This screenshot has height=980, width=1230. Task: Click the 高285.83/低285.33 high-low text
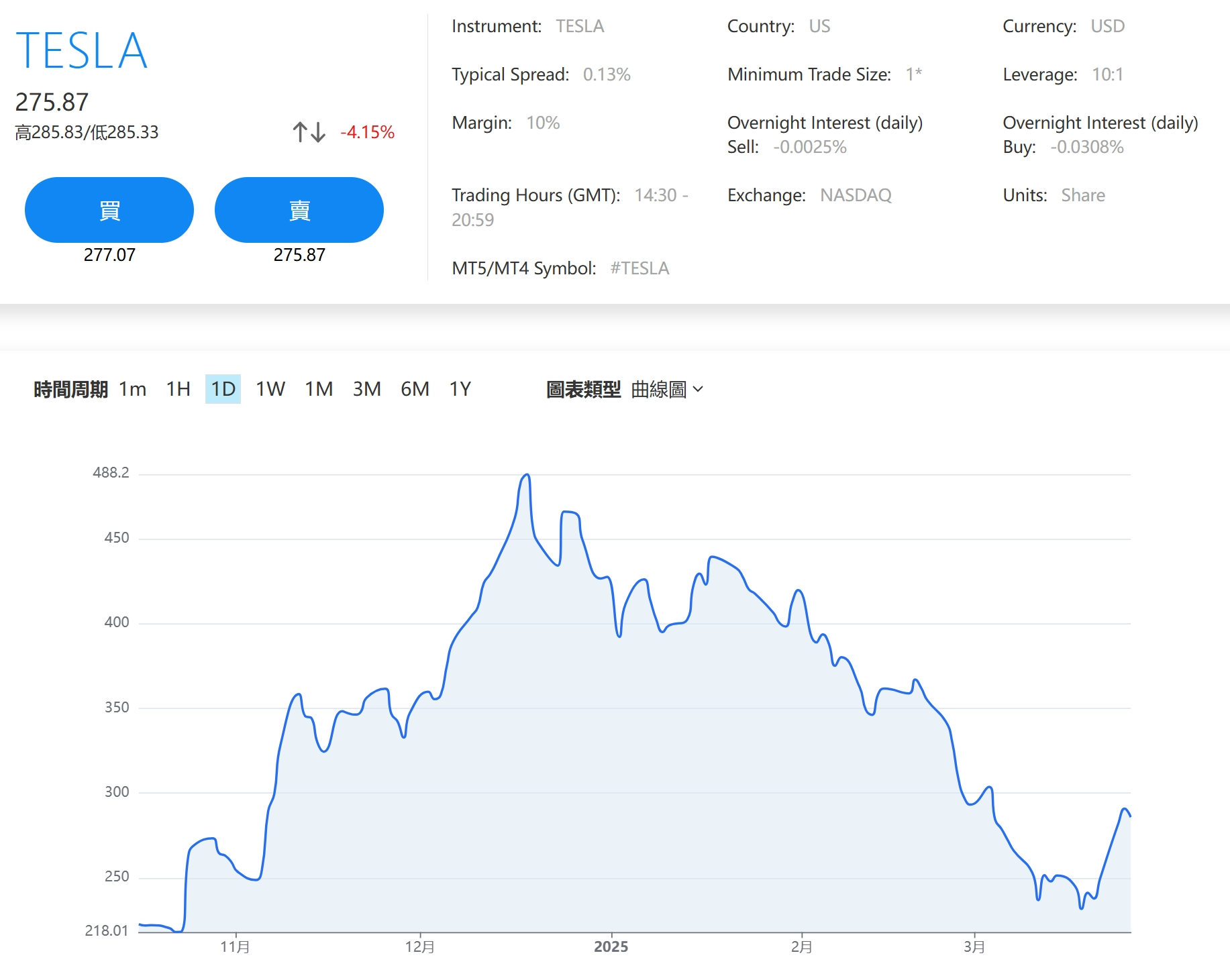pyautogui.click(x=87, y=132)
